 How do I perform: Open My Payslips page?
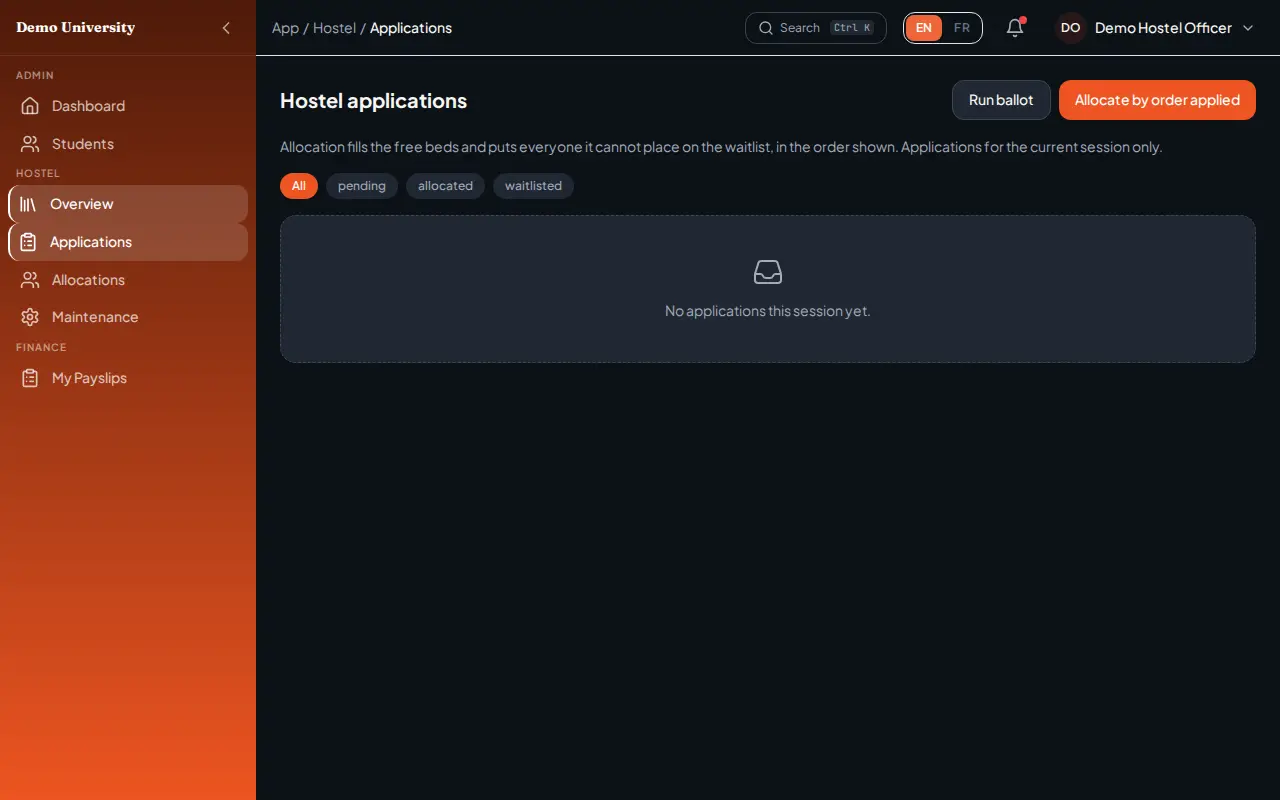click(128, 378)
